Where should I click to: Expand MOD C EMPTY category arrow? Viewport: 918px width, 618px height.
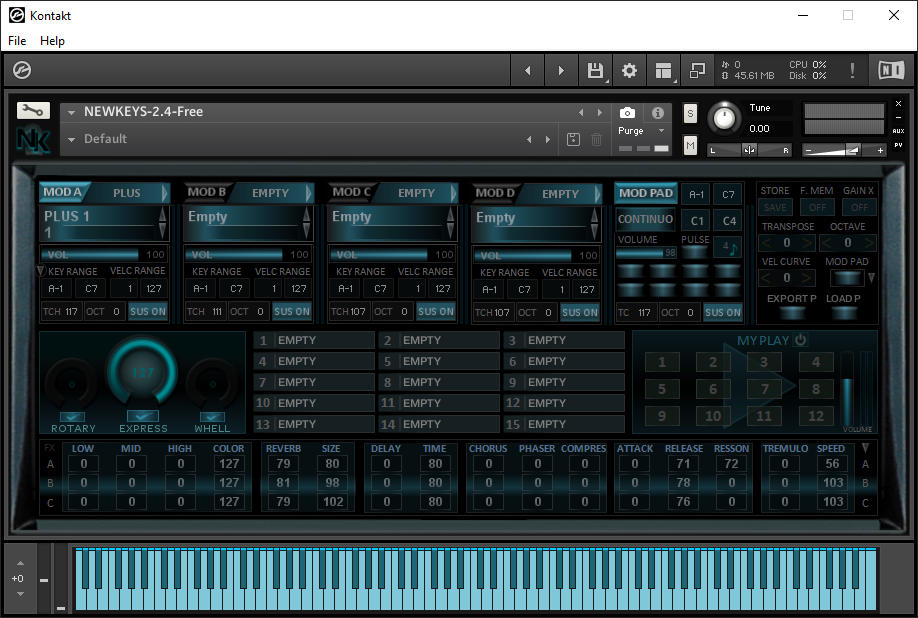(x=453, y=193)
